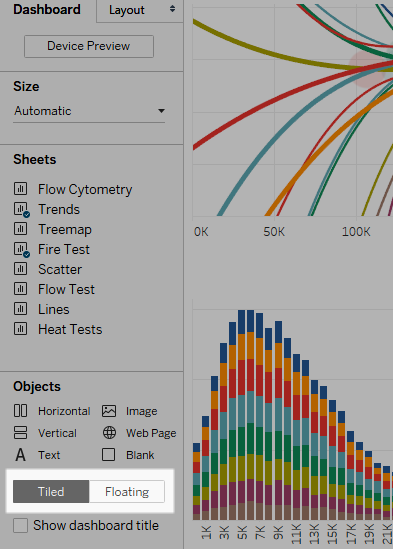
Task: Enable Show dashboard title checkbox
Action: coord(20,526)
